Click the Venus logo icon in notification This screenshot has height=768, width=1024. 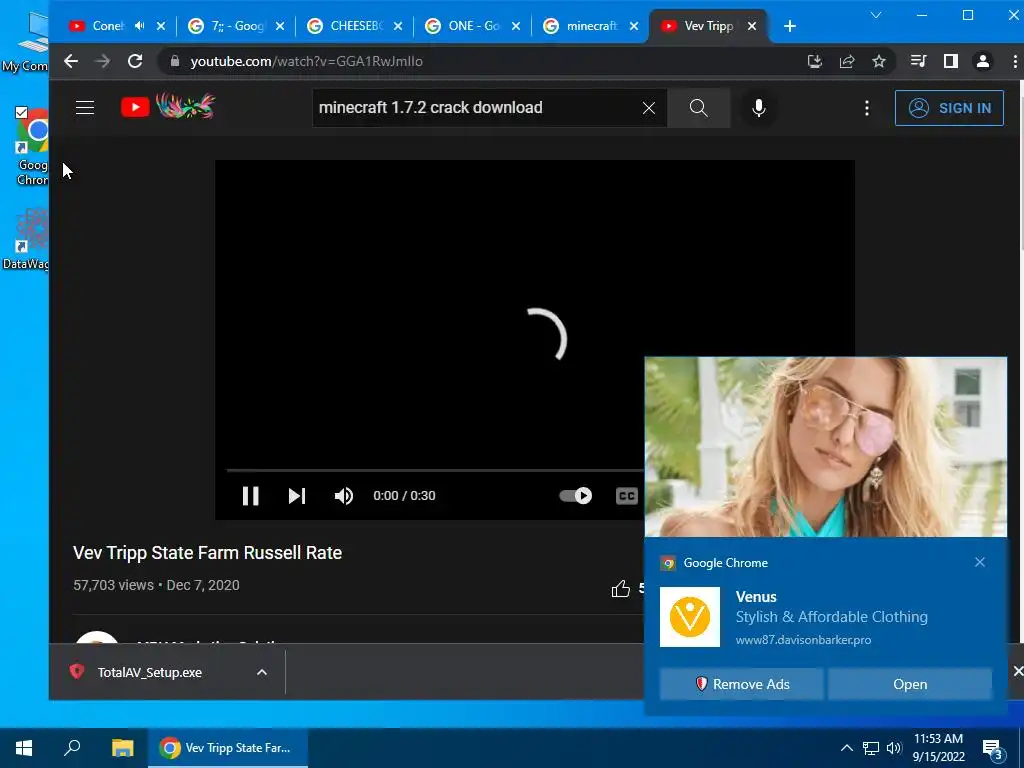pos(690,616)
